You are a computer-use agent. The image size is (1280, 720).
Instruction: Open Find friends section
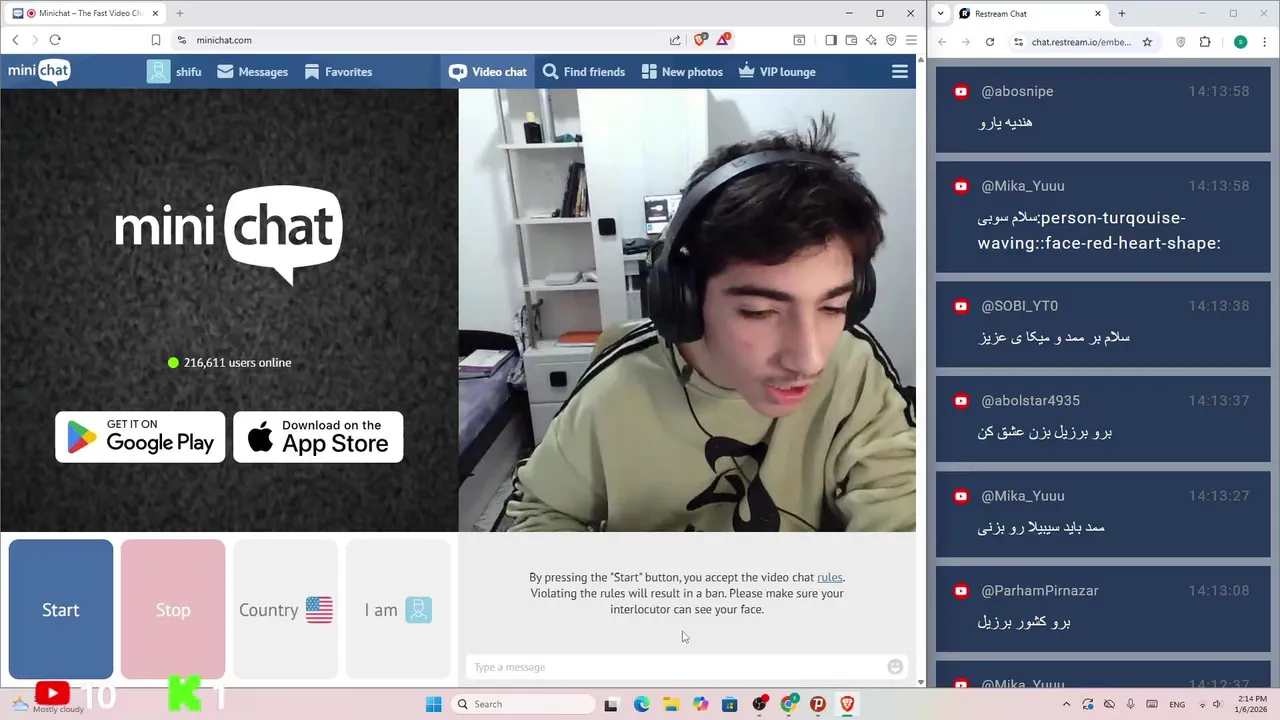click(584, 72)
